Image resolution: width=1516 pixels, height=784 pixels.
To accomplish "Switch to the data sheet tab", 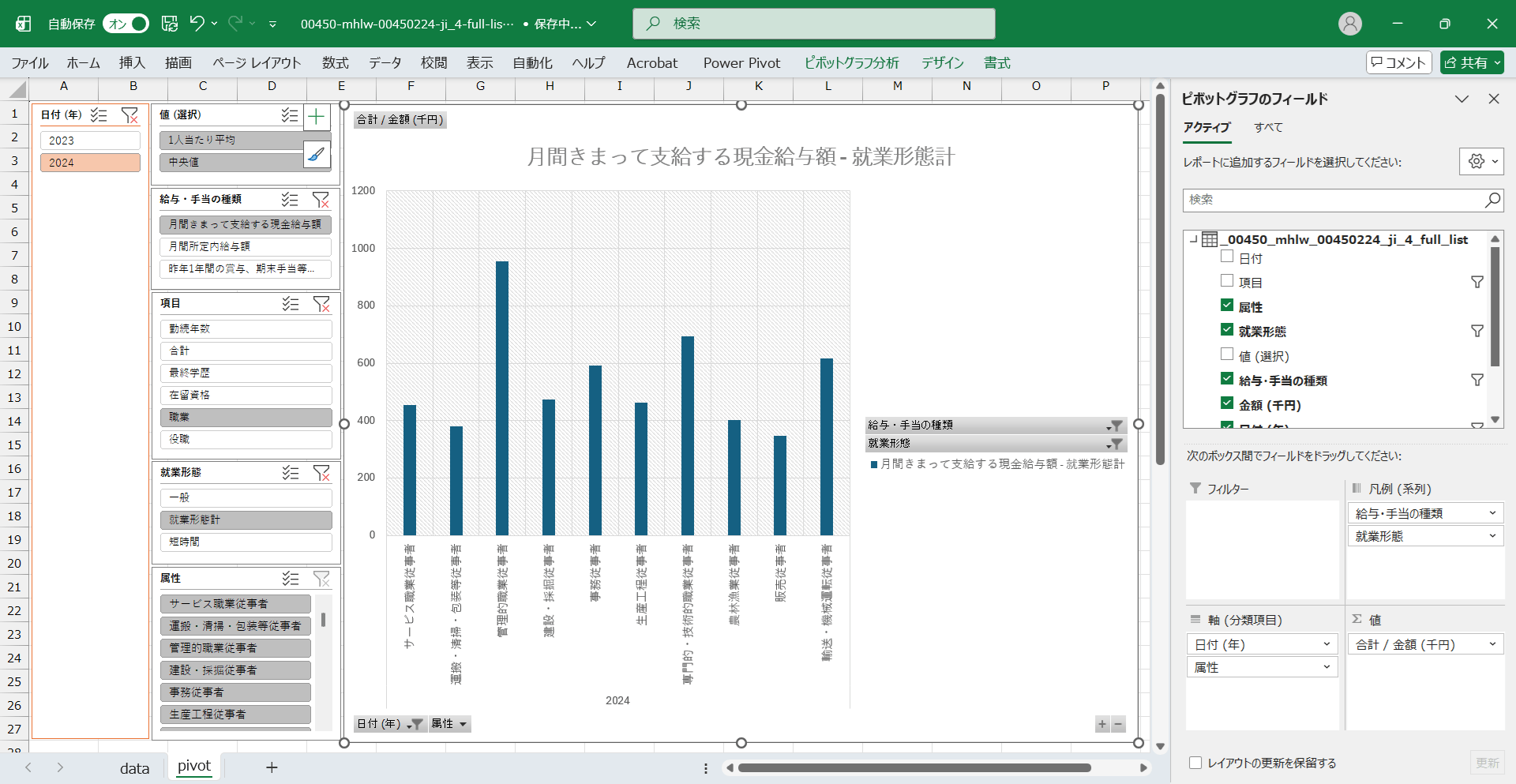I will tap(134, 768).
